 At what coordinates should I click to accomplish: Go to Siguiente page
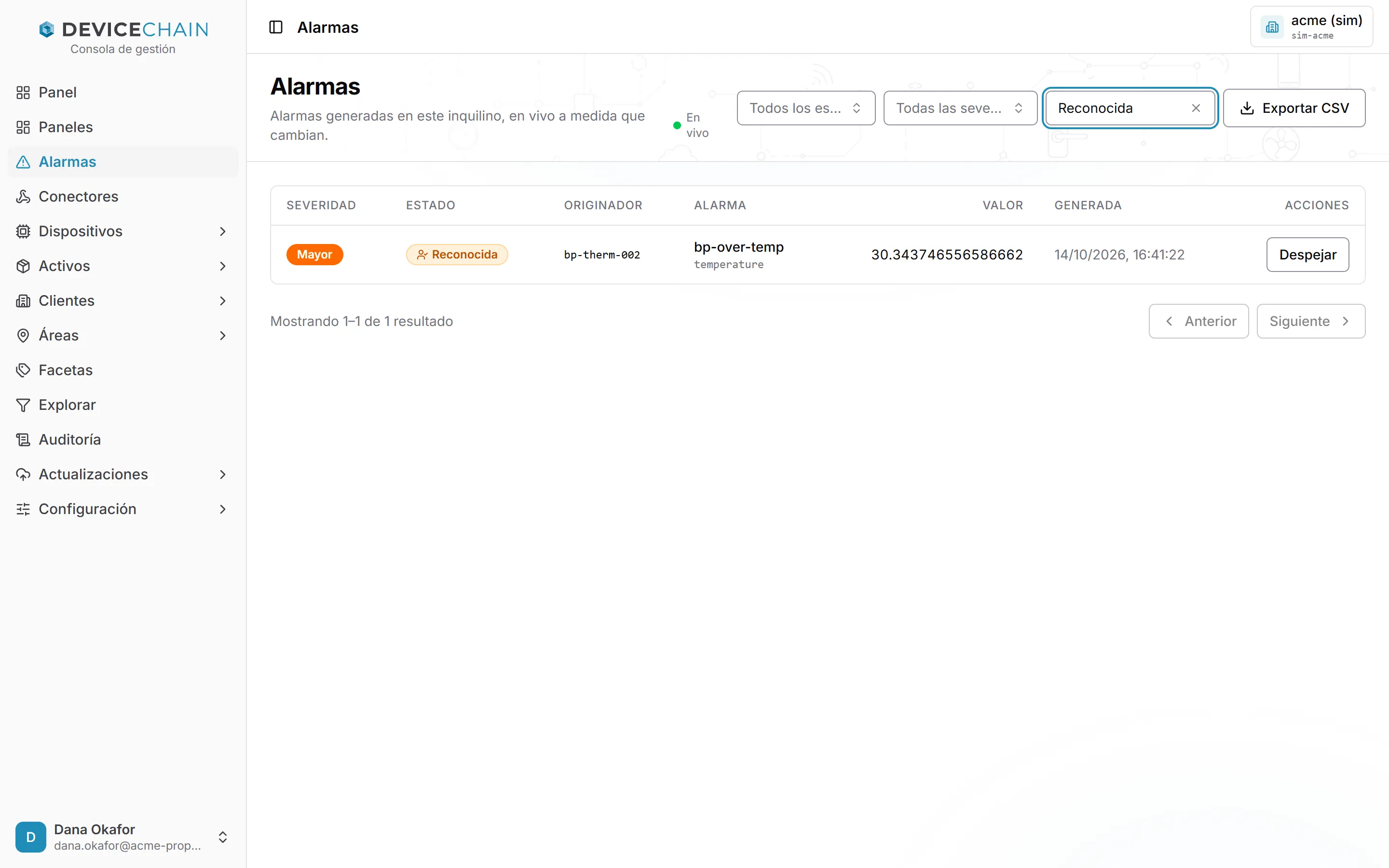click(x=1311, y=321)
